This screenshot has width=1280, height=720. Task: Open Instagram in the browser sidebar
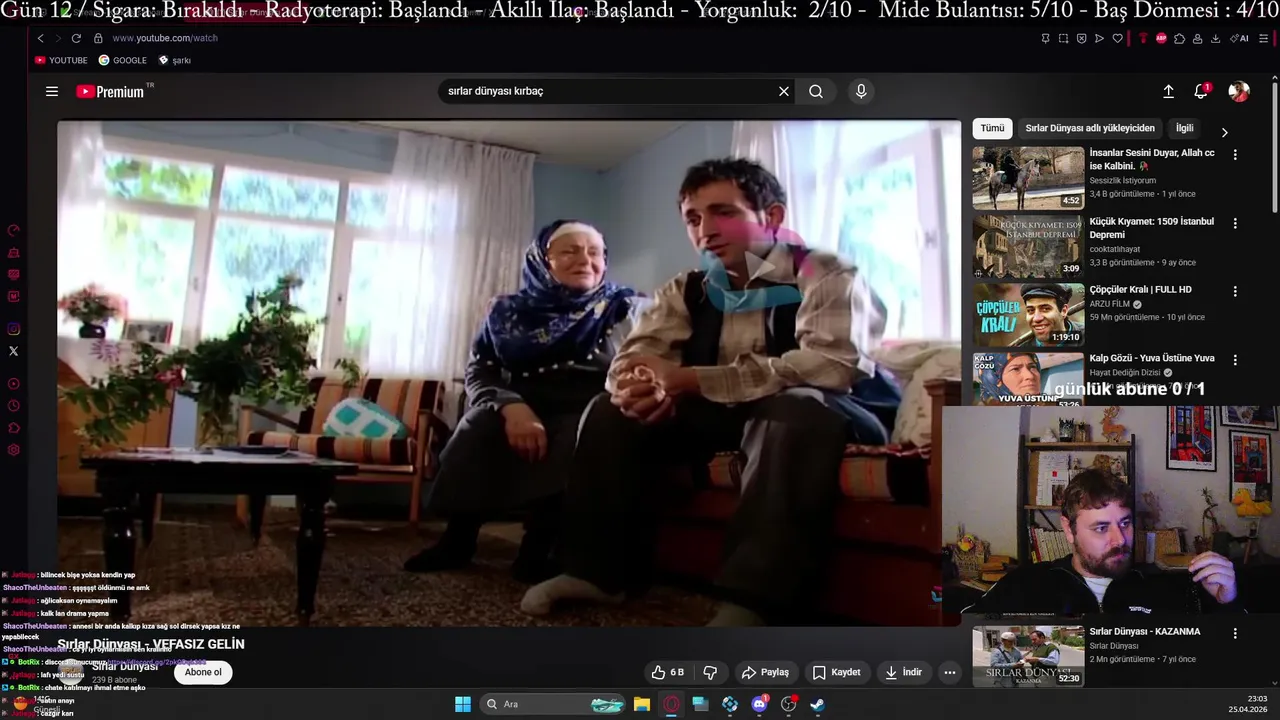[x=13, y=329]
